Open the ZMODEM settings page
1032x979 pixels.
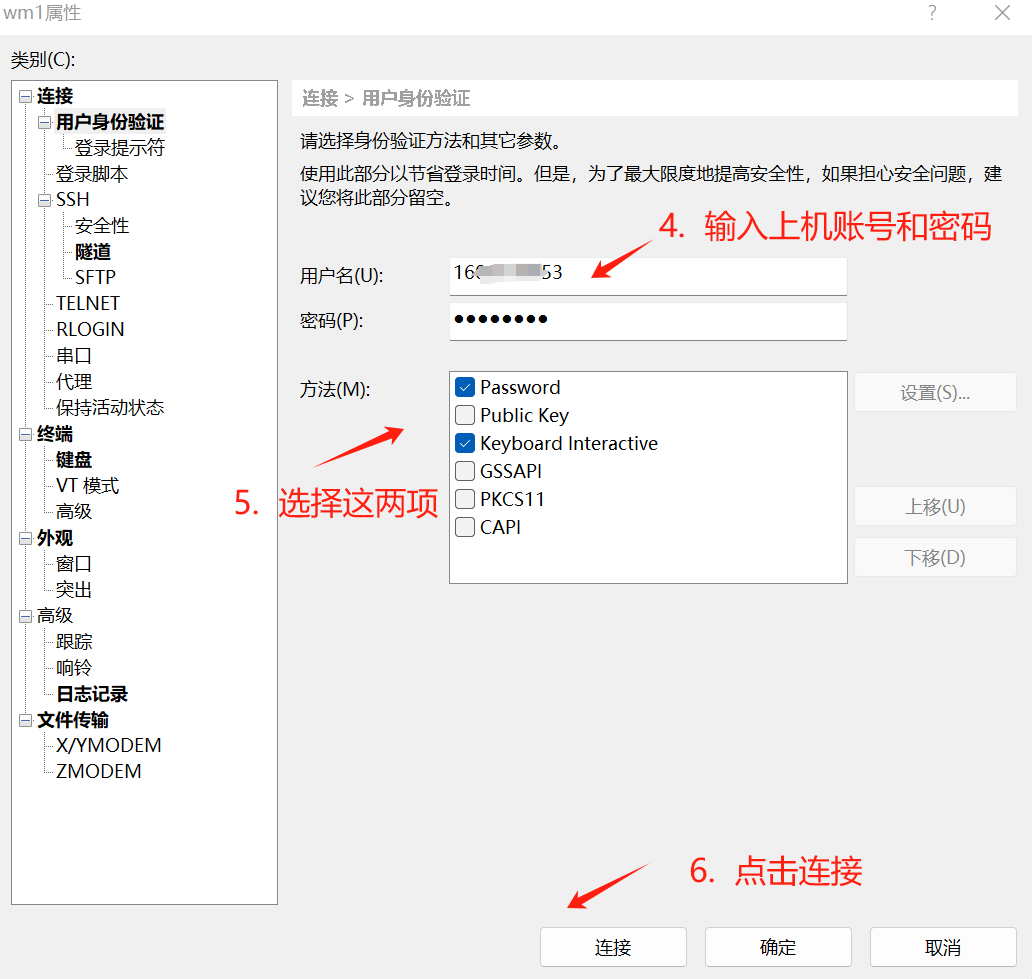click(x=98, y=772)
